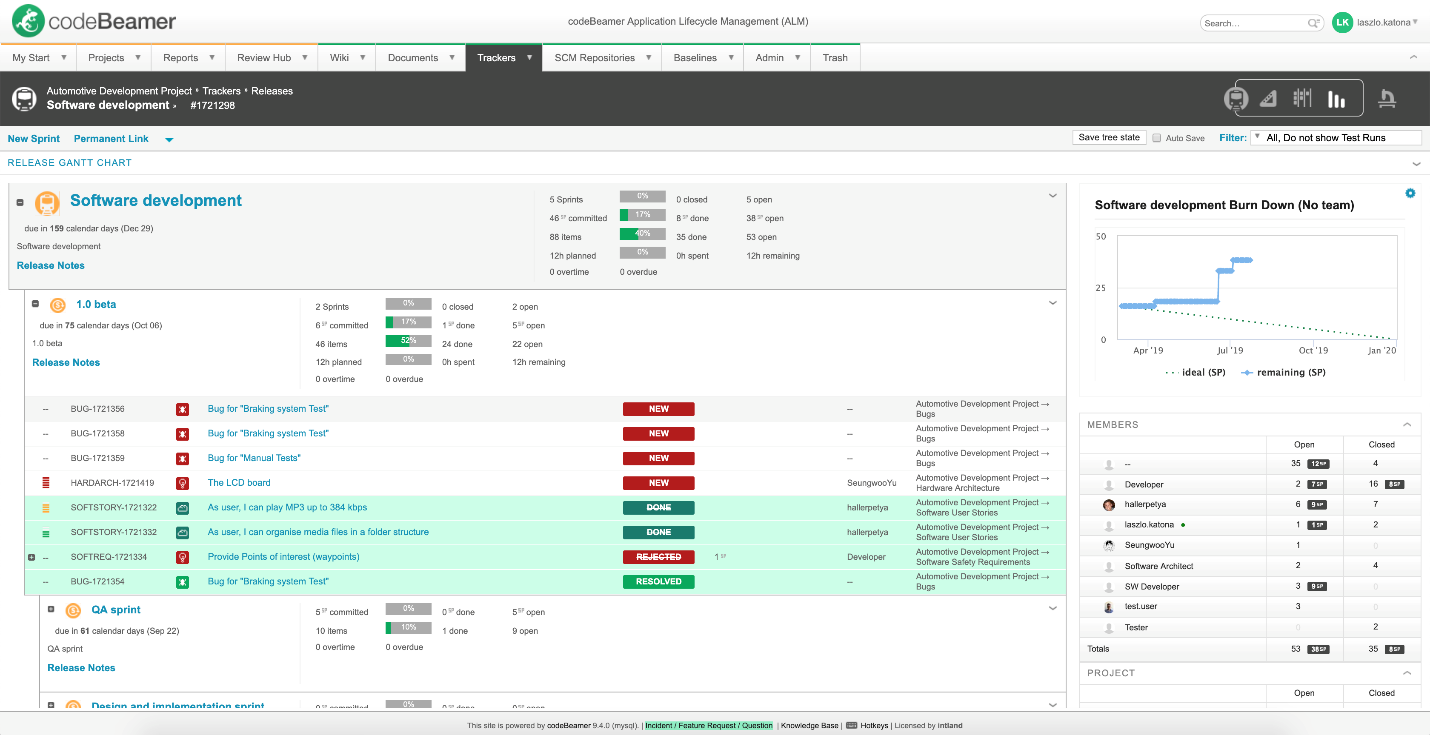Click the QA sprint 10% progress bar
The image size is (1430, 735).
tap(408, 628)
